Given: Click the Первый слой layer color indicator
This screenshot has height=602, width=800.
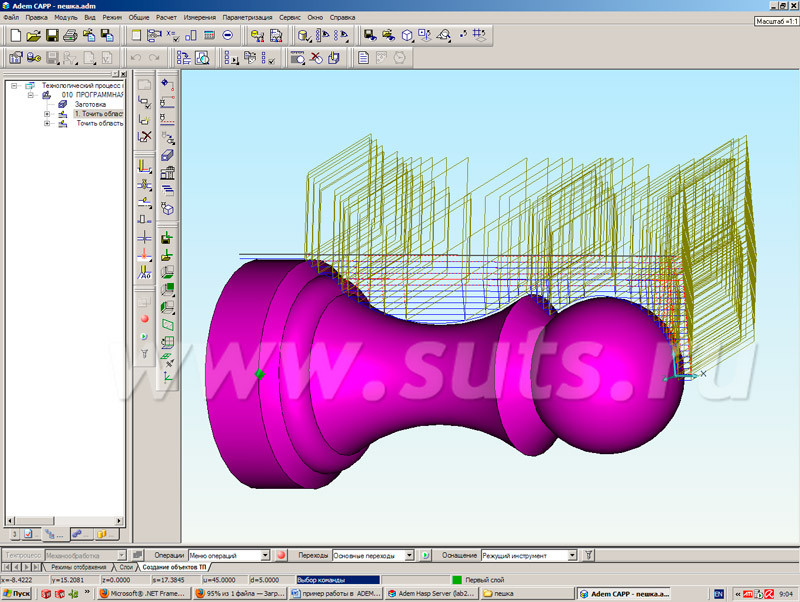Looking at the screenshot, I should [x=455, y=578].
